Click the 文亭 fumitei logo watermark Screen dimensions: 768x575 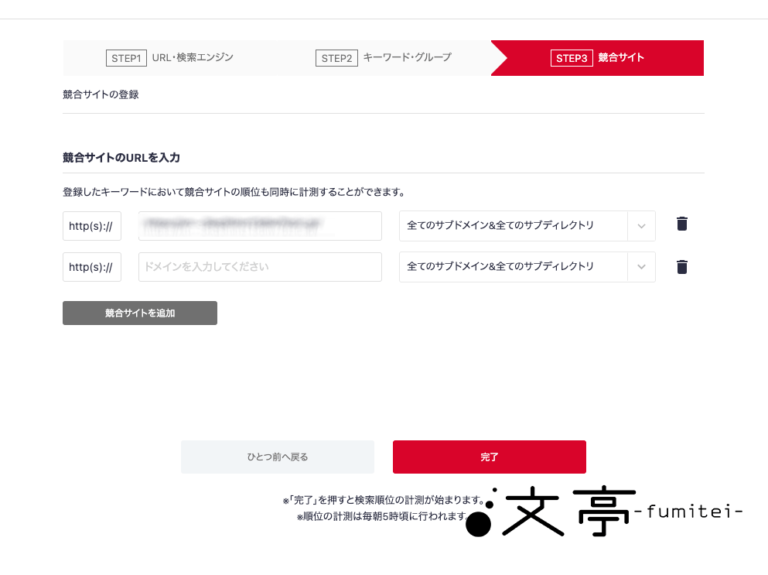pos(603,511)
